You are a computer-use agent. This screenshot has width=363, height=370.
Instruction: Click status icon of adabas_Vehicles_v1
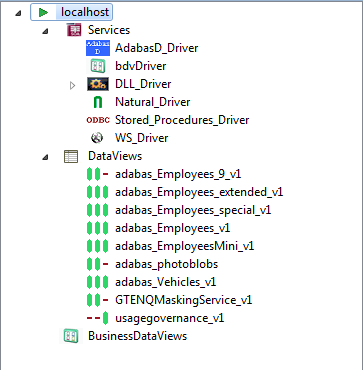point(97,282)
